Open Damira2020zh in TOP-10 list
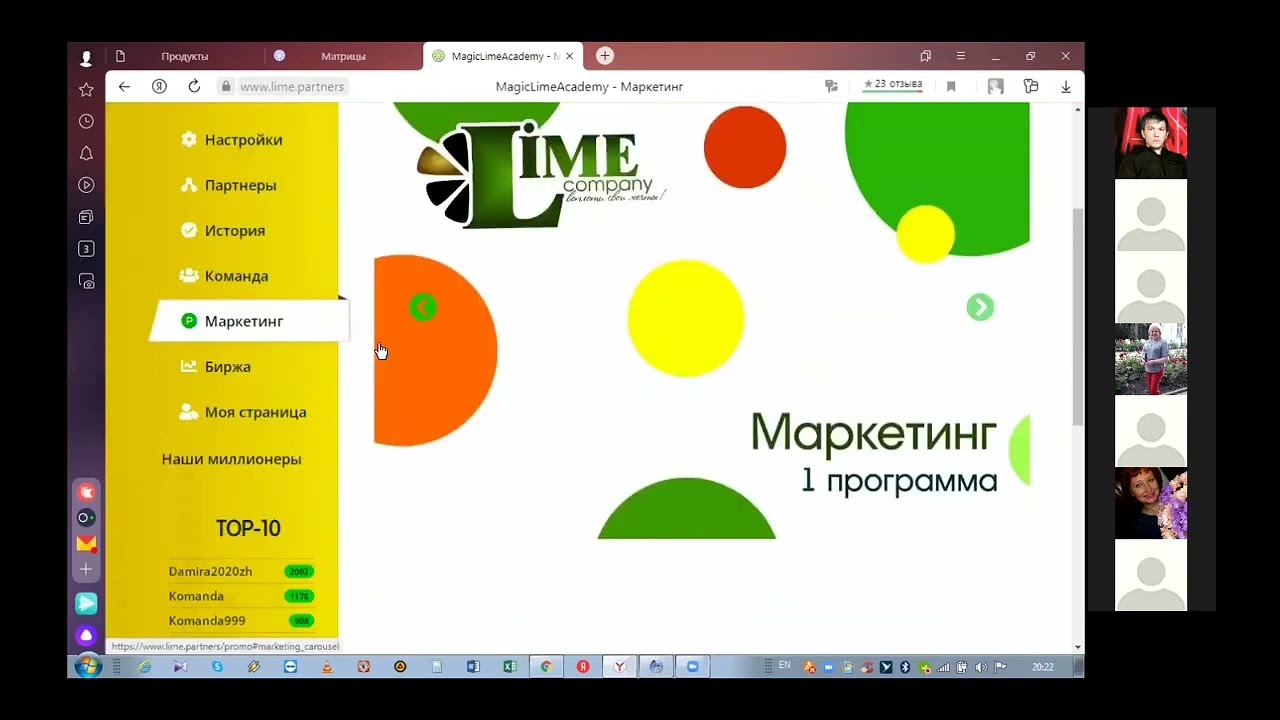Viewport: 1280px width, 720px height. 240,571
